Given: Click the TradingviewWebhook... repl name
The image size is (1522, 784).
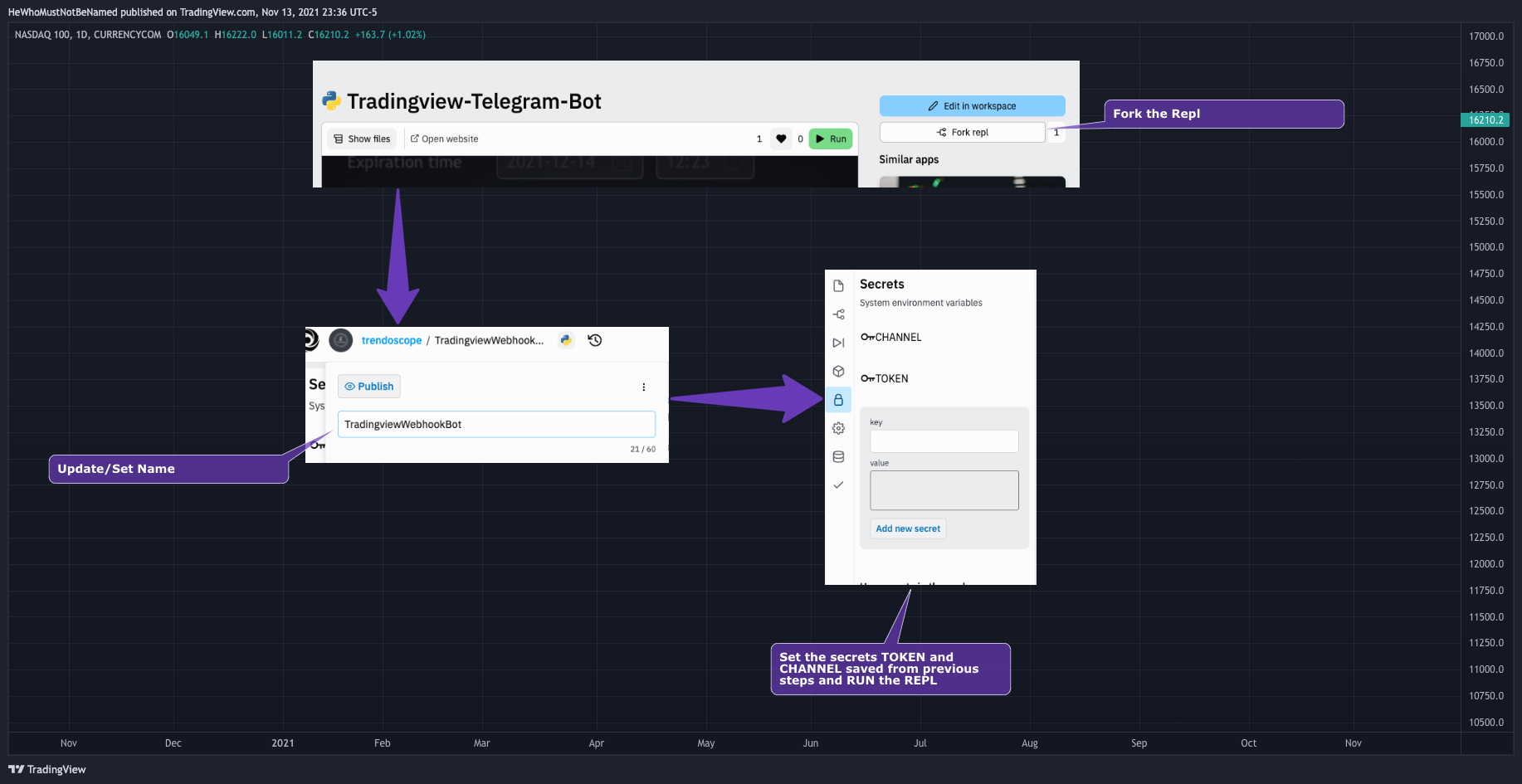Looking at the screenshot, I should point(490,340).
